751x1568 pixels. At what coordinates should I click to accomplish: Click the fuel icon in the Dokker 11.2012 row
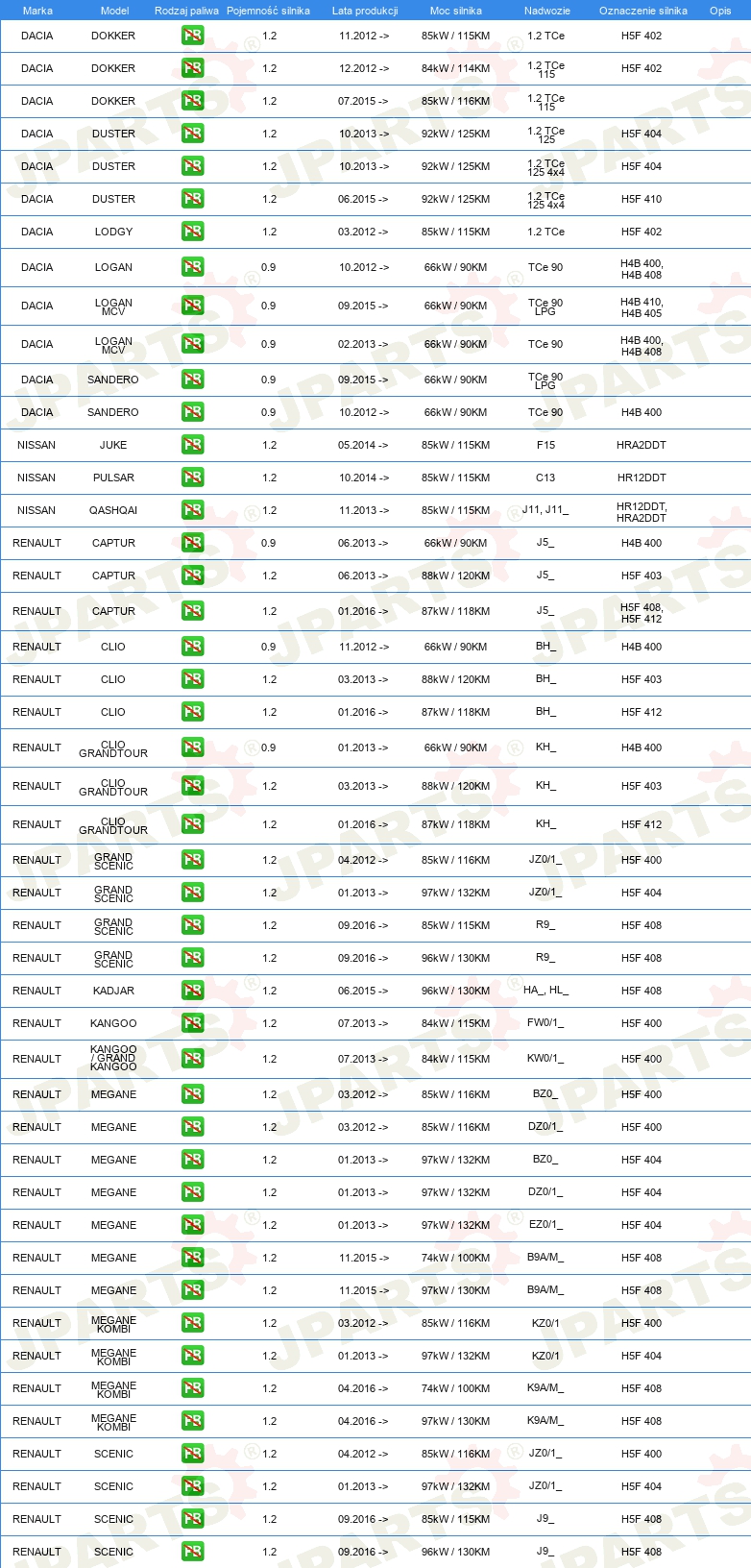point(193,36)
